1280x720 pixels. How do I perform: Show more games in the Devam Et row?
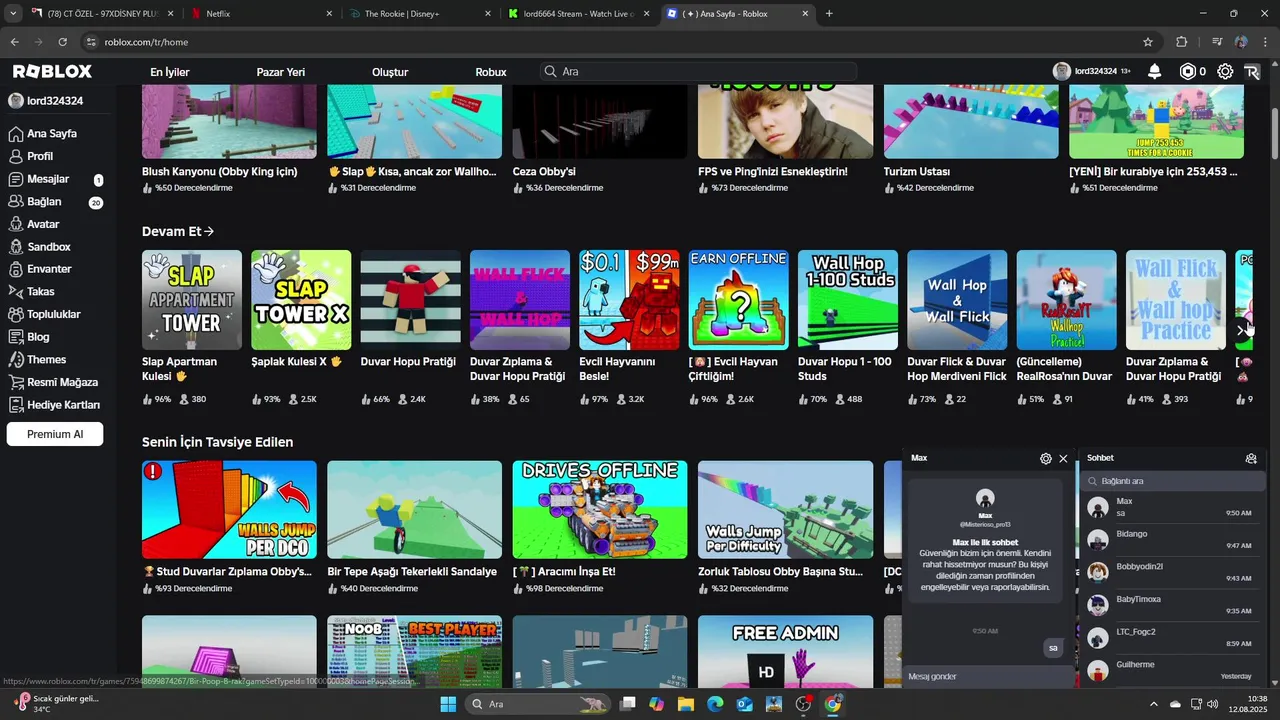tap(1241, 330)
